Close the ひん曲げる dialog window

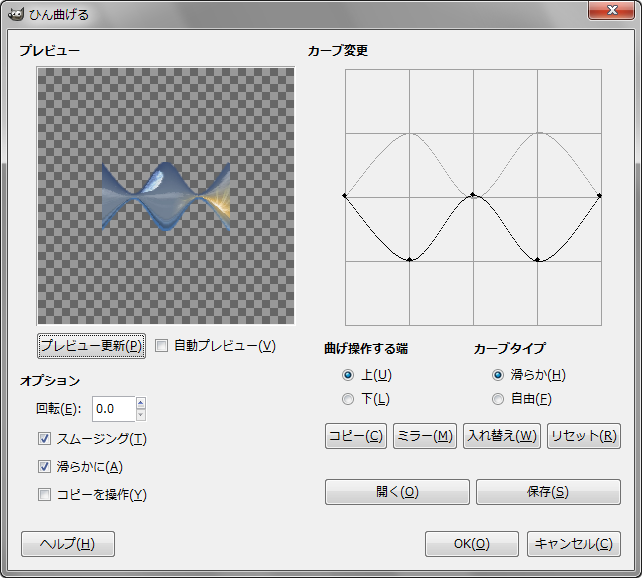606,11
